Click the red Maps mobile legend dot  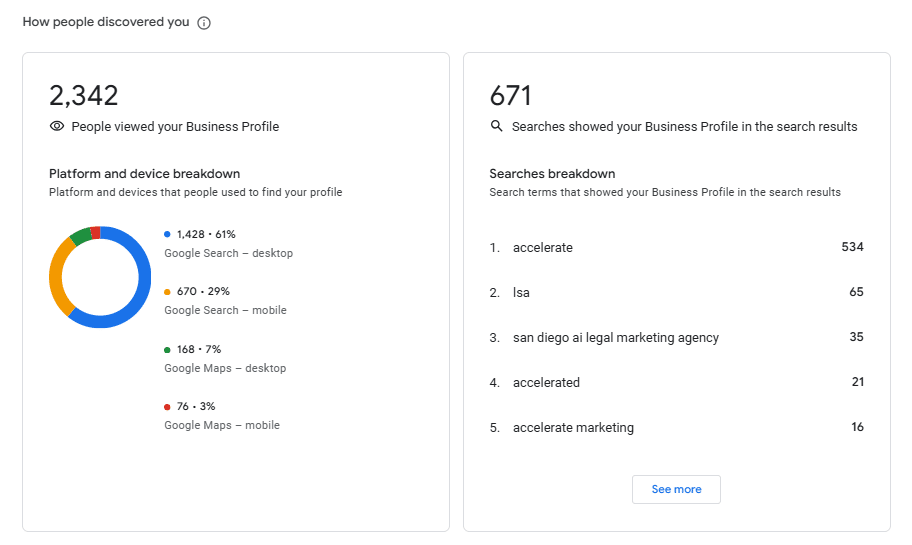167,407
